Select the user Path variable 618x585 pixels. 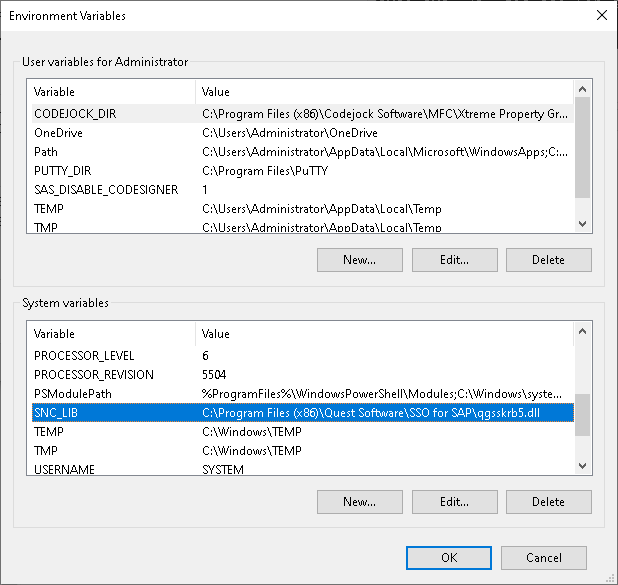click(x=303, y=152)
